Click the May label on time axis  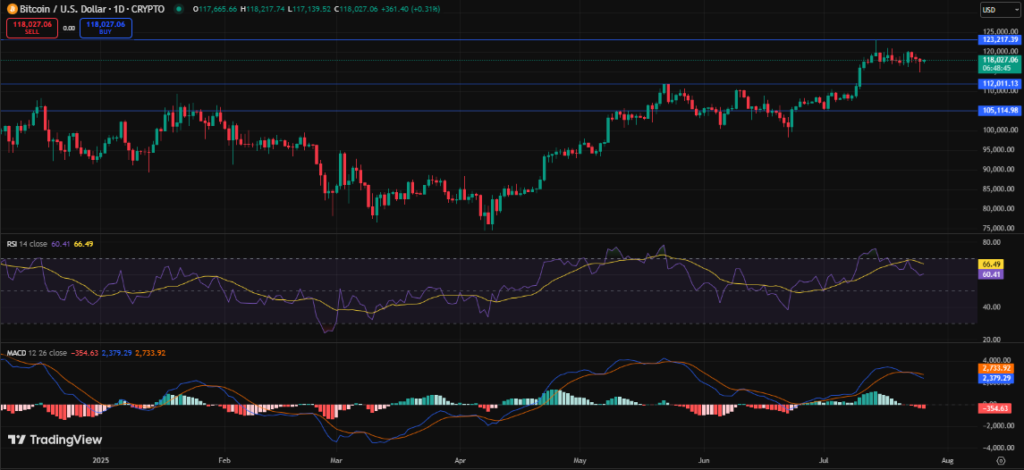coord(581,460)
